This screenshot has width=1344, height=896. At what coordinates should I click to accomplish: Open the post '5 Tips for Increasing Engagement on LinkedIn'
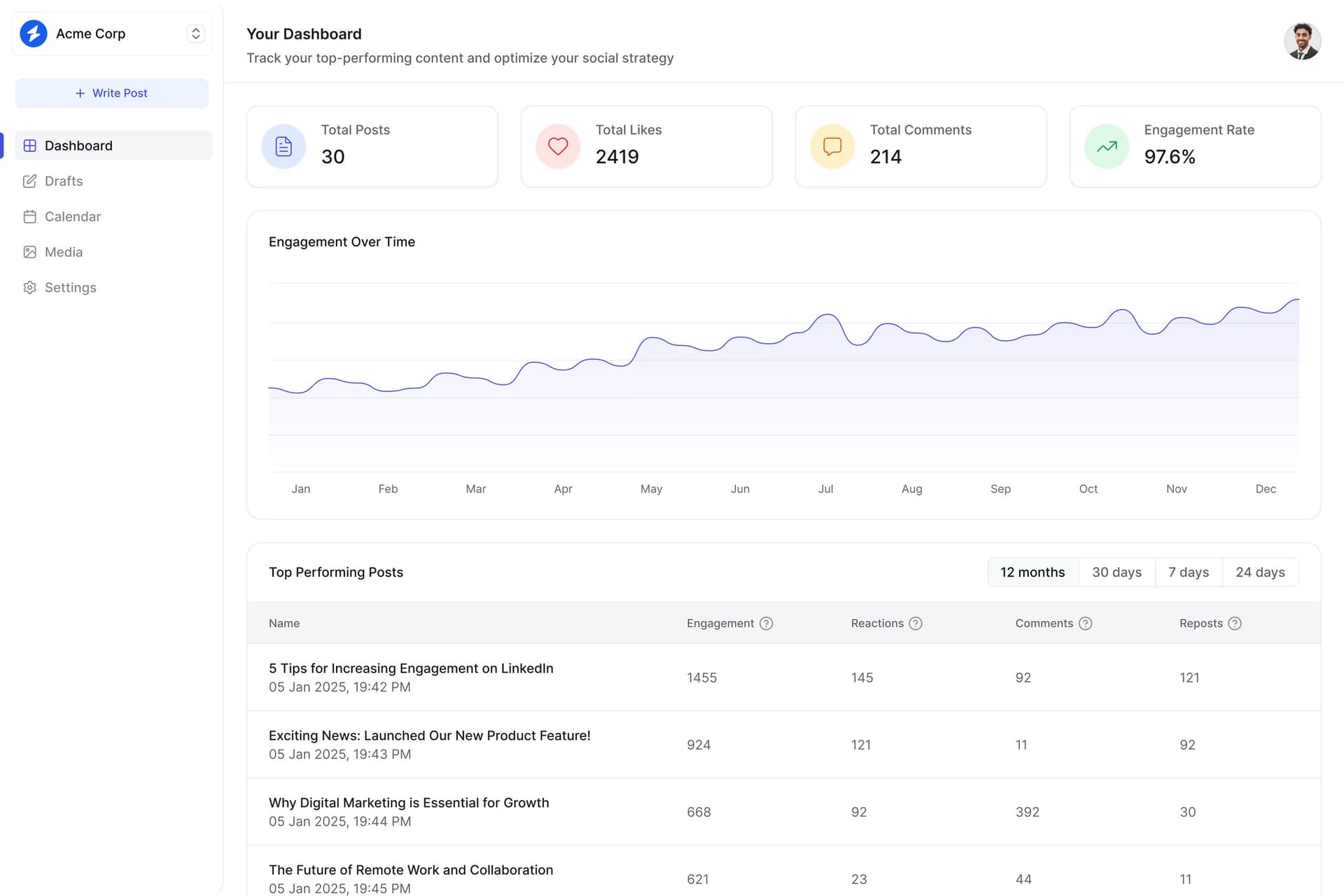click(x=411, y=668)
